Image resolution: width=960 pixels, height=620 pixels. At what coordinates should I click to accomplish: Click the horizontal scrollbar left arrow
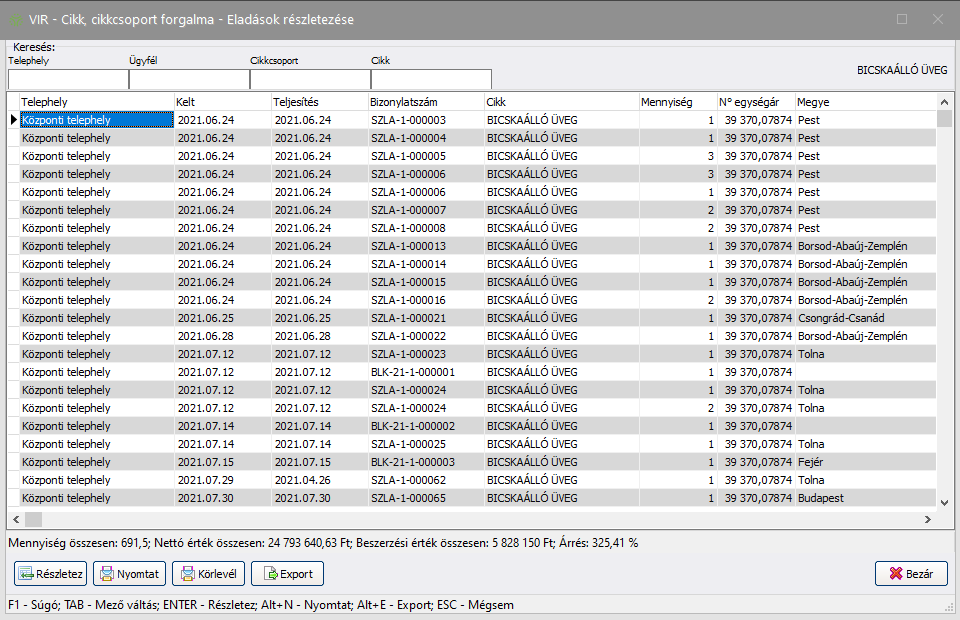[14, 519]
